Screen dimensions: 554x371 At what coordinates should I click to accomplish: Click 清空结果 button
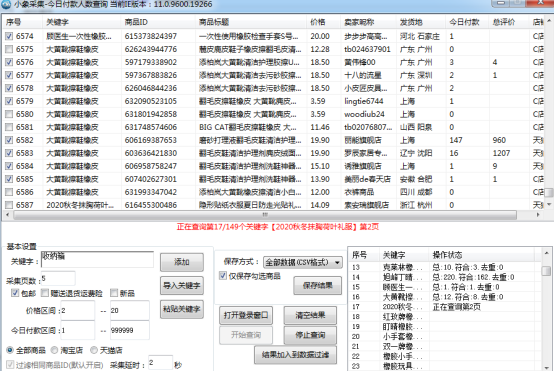pyautogui.click(x=310, y=315)
